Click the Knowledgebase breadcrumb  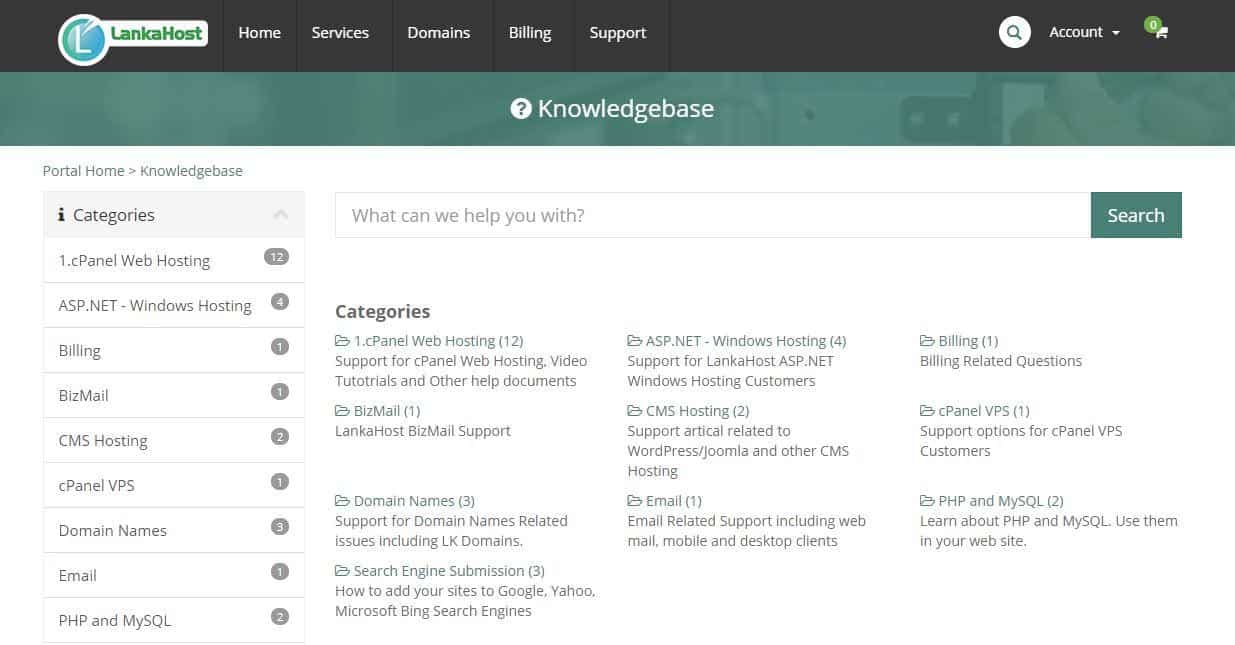pyautogui.click(x=191, y=171)
